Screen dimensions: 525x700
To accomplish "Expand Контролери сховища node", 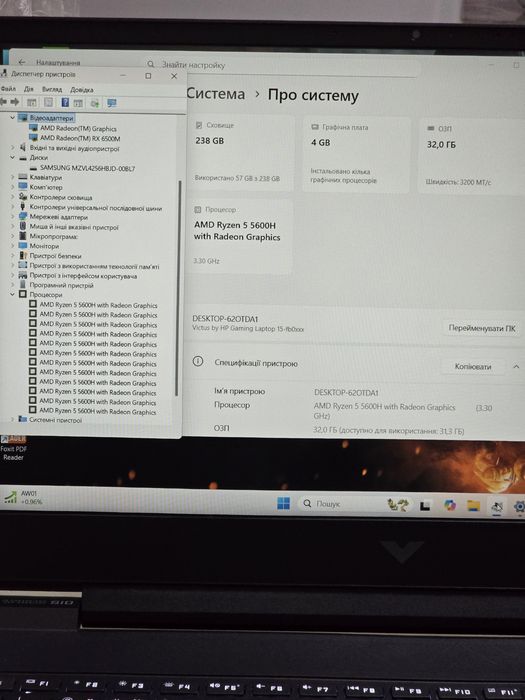I will pos(12,196).
